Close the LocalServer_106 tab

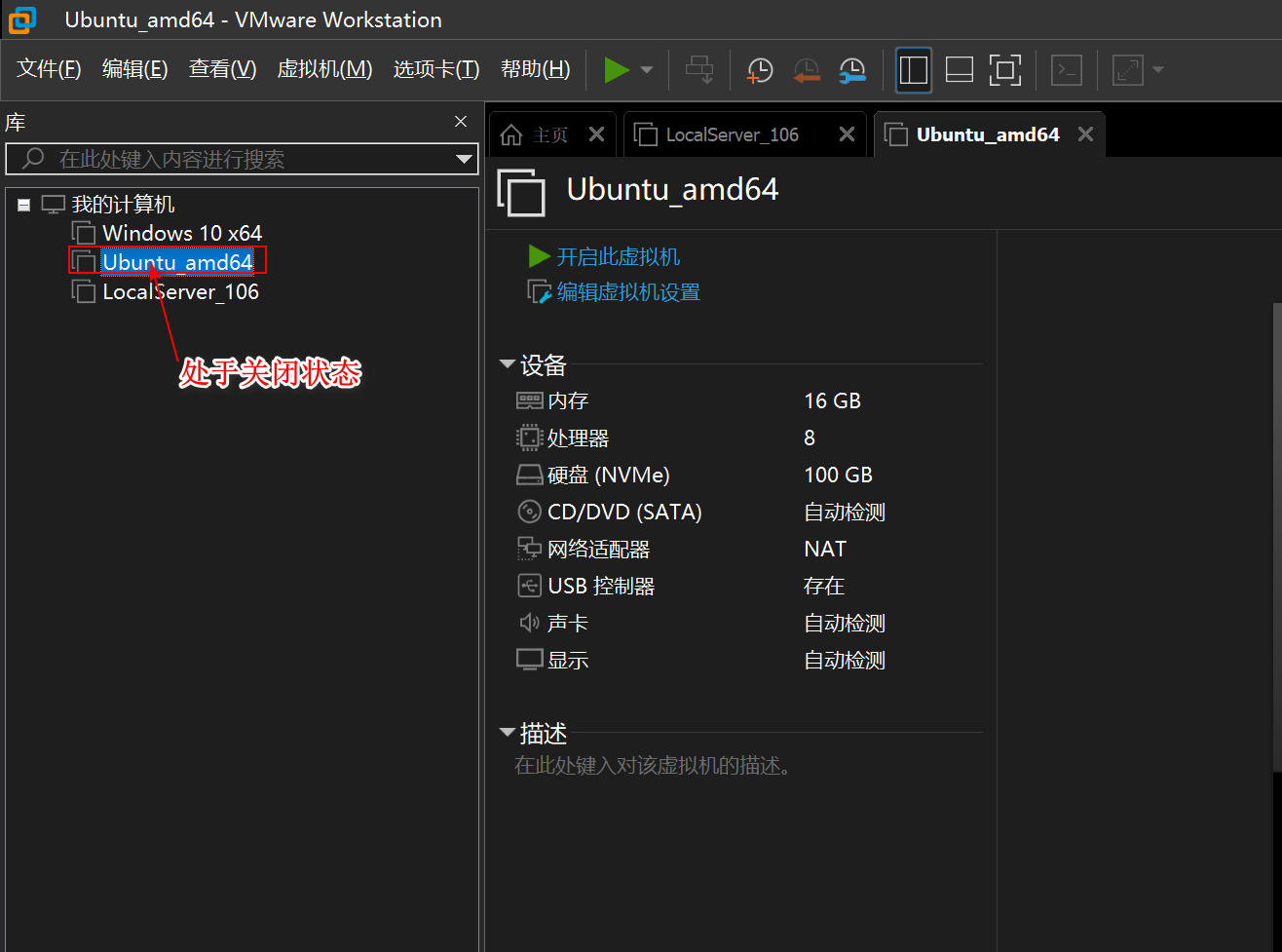point(847,134)
